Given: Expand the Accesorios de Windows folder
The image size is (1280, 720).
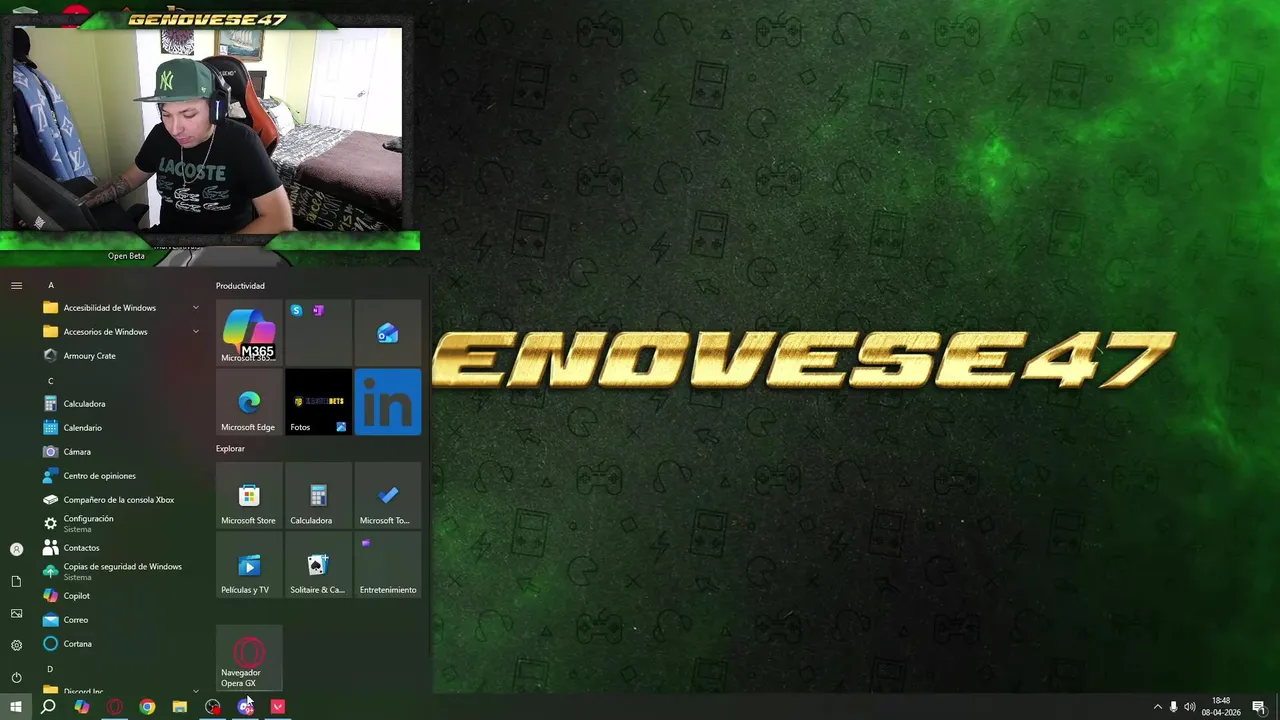Looking at the screenshot, I should click(121, 332).
